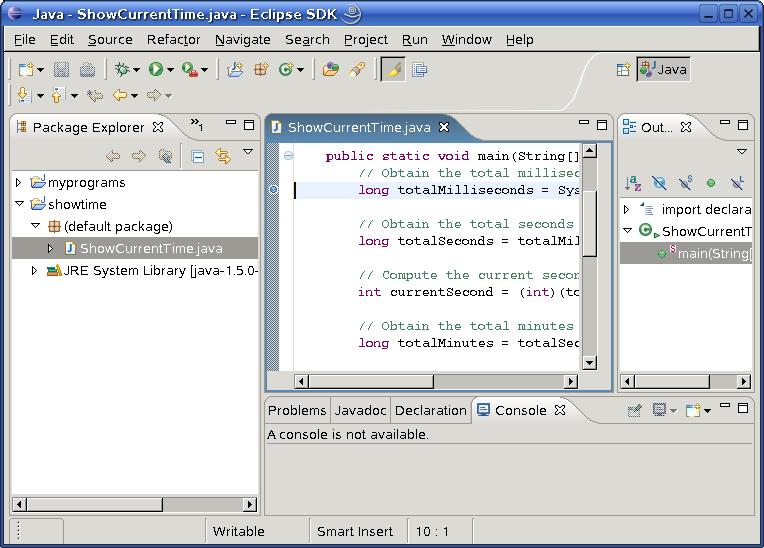Click Collapse All in Package Explorer

(198, 157)
